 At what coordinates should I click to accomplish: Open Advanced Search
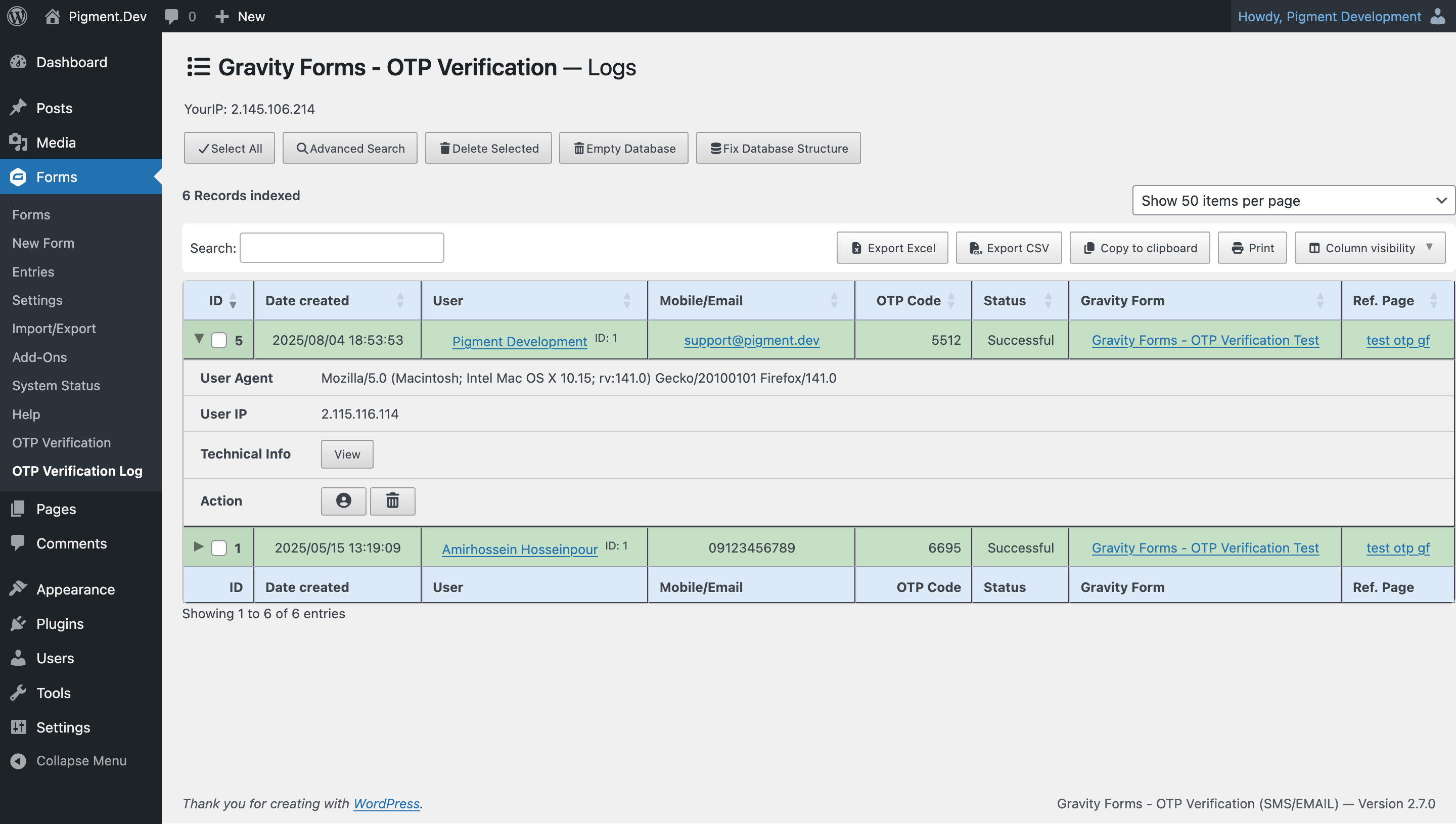click(350, 148)
